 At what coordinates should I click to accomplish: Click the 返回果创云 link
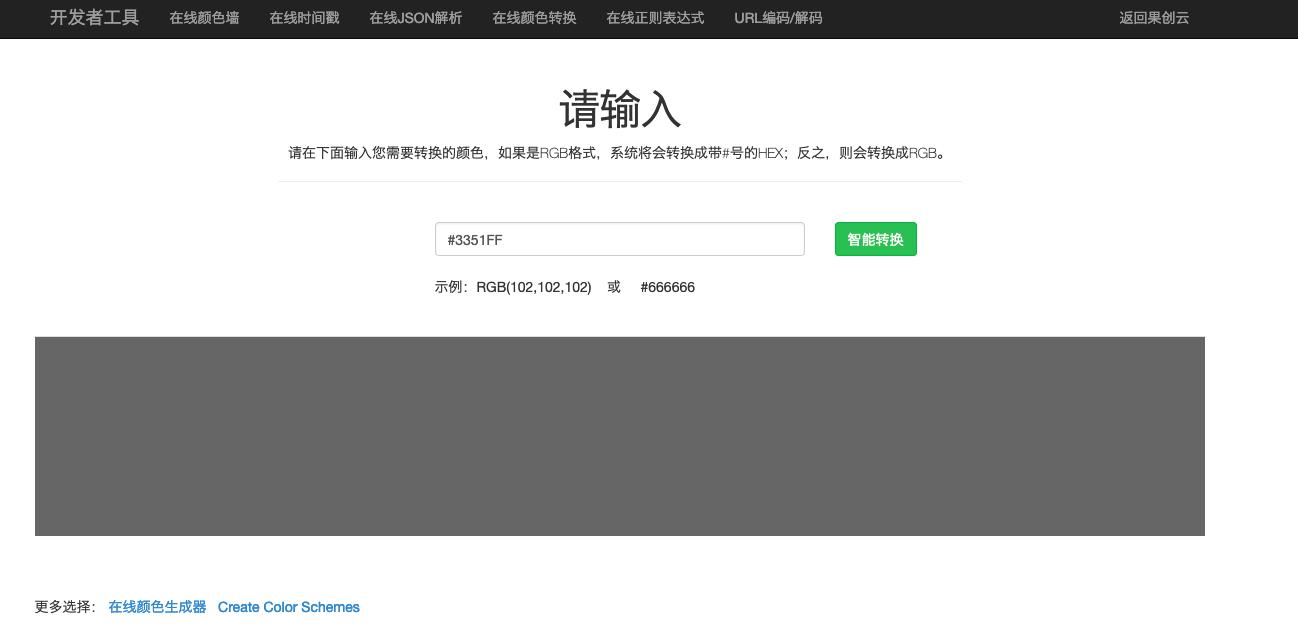pos(1154,18)
